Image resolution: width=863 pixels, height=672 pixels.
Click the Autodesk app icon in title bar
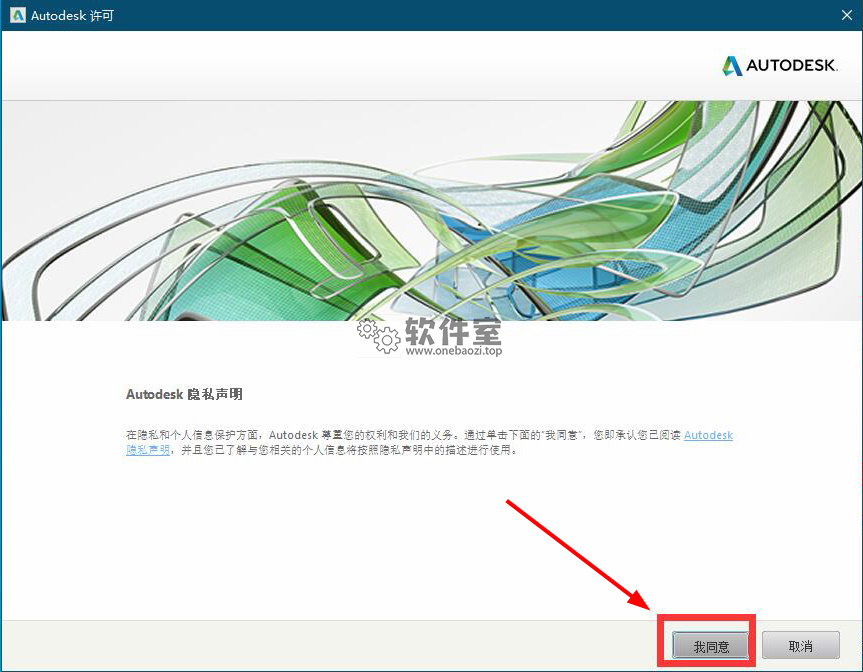point(17,15)
